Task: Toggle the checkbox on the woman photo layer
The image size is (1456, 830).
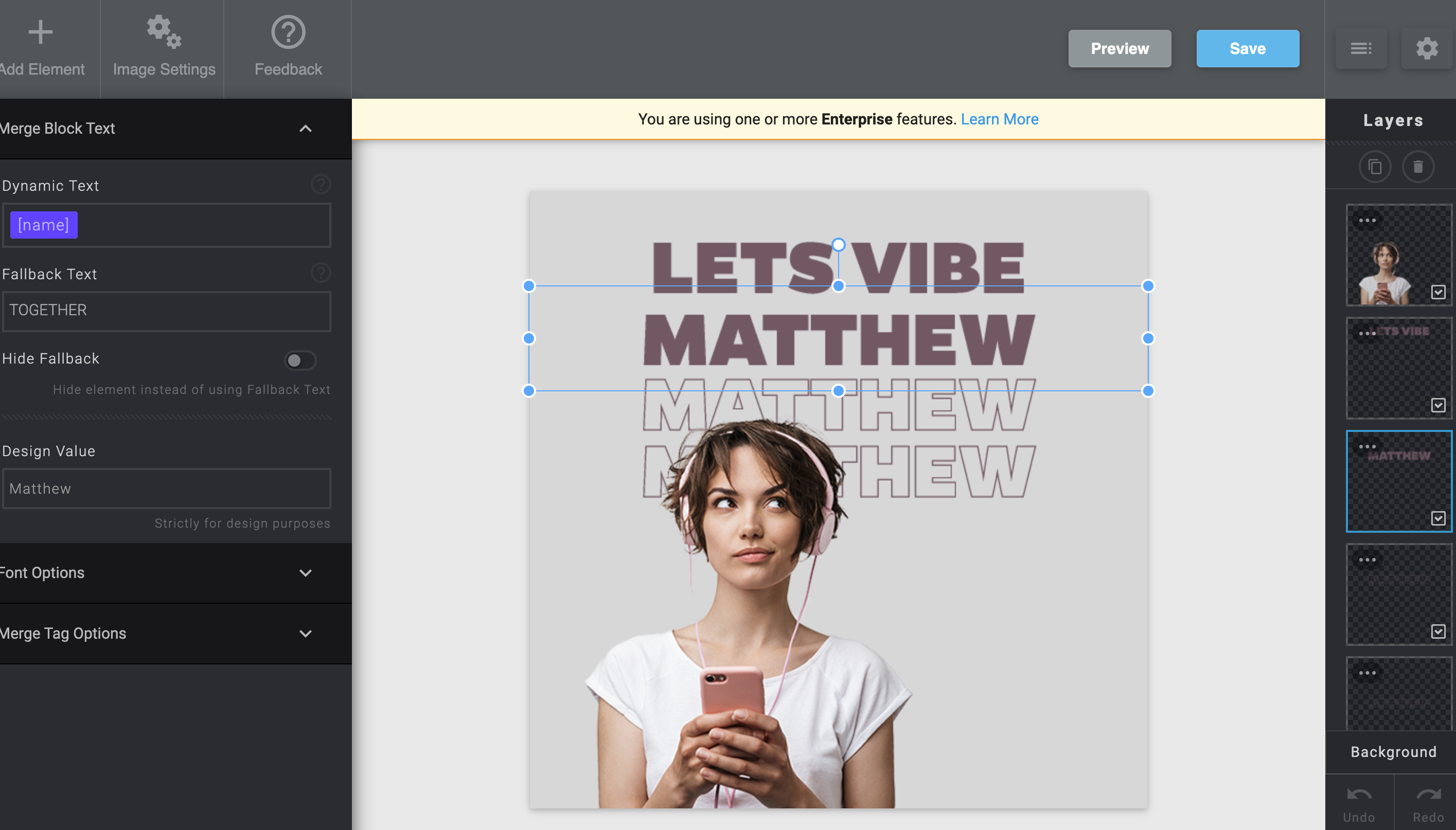Action: pyautogui.click(x=1438, y=293)
